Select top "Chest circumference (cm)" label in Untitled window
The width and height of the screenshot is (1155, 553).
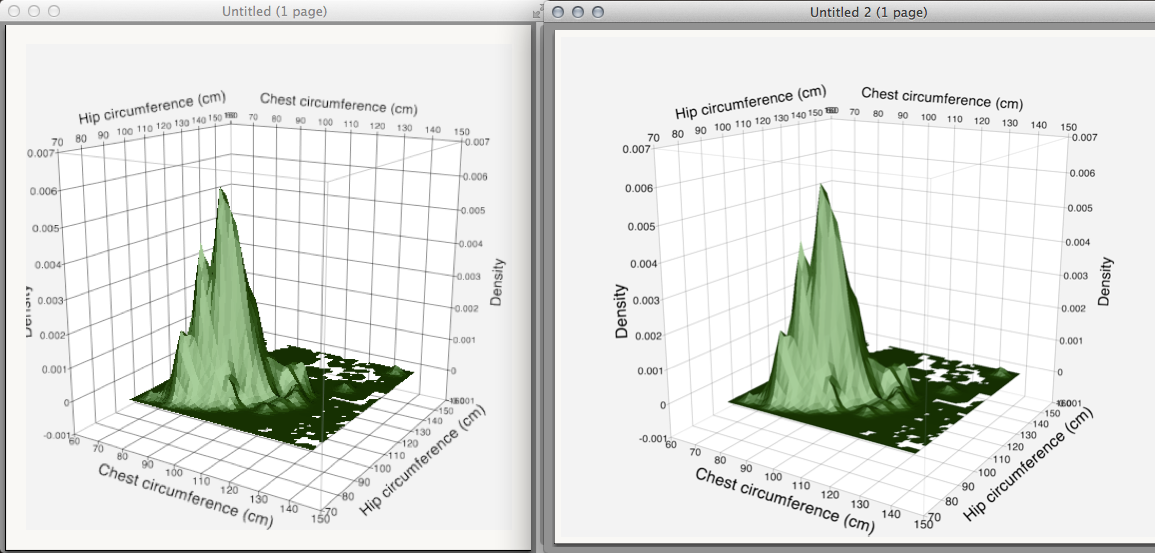click(x=339, y=104)
